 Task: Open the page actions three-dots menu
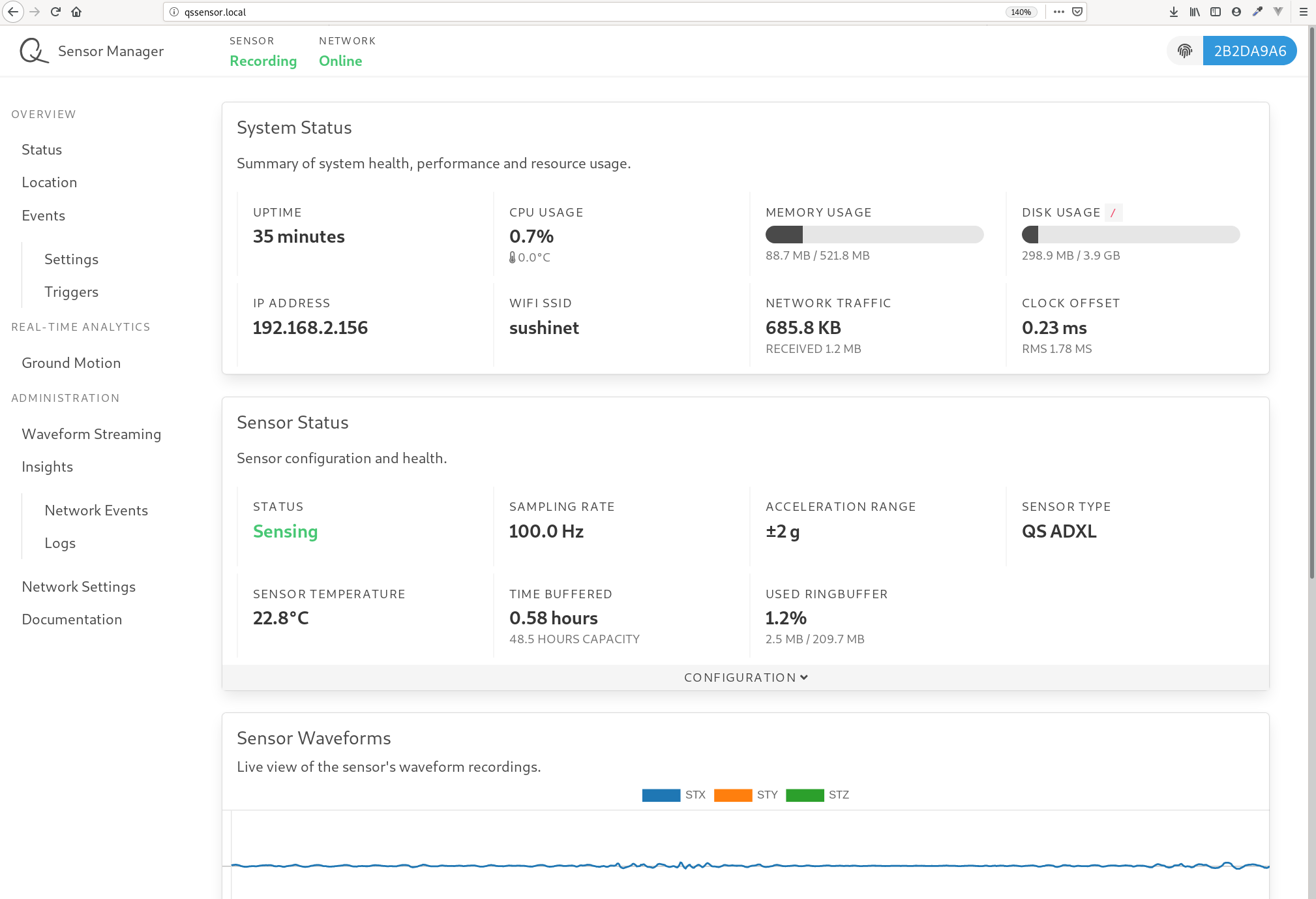click(x=1058, y=12)
